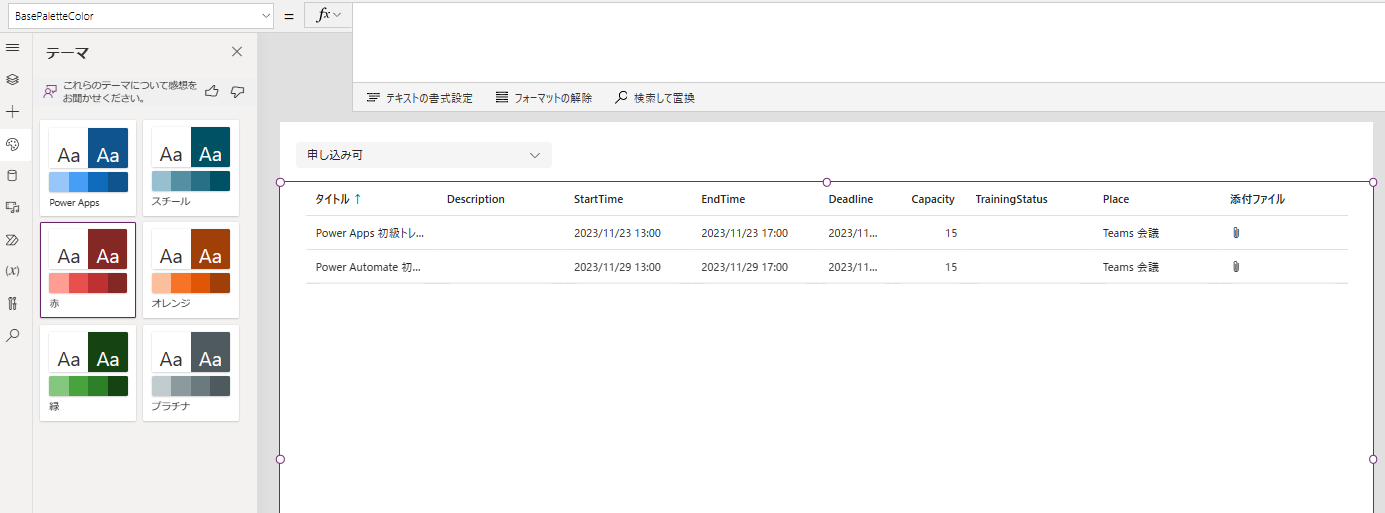Open the BasePaletteColor property dropdown
1385x513 pixels.
(x=139, y=16)
